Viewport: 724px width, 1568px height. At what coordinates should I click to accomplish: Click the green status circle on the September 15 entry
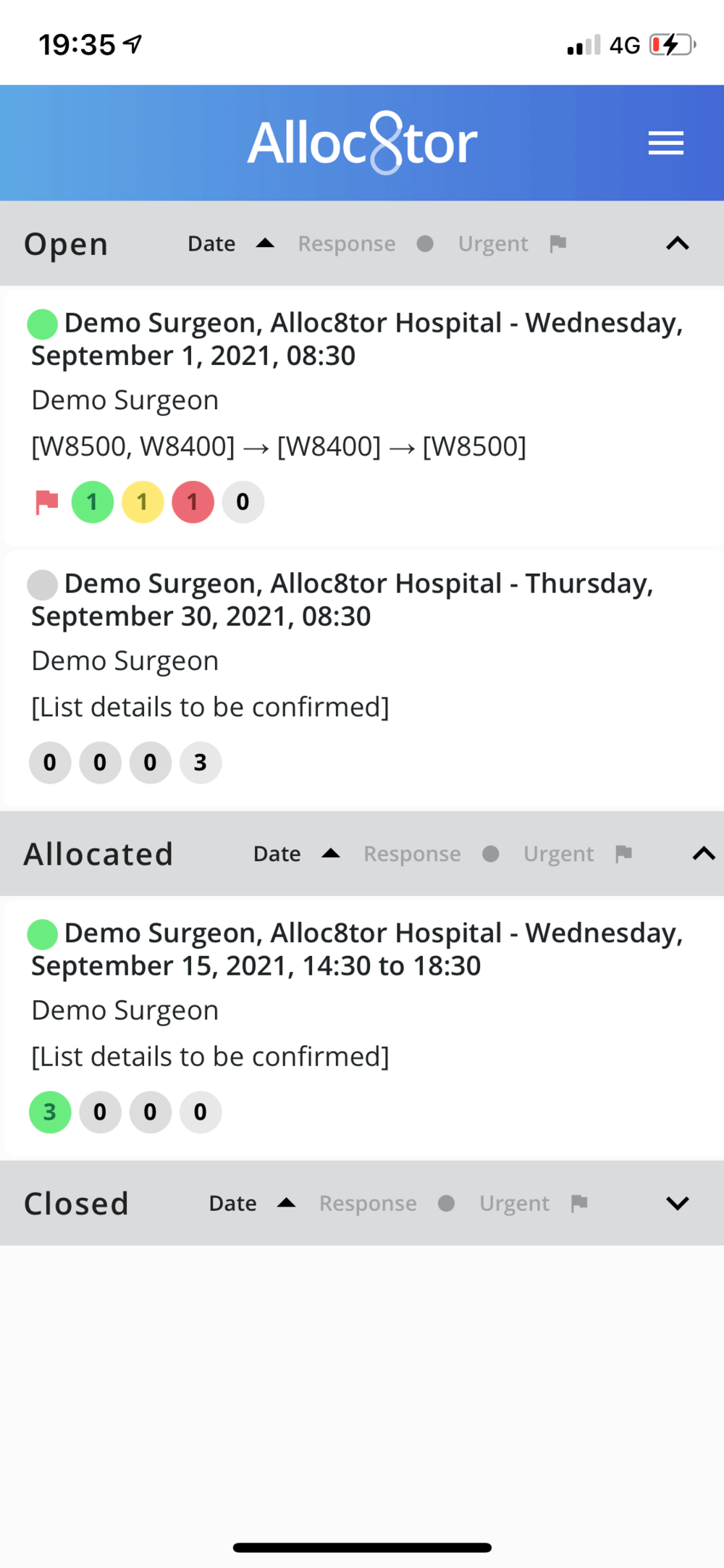click(41, 934)
